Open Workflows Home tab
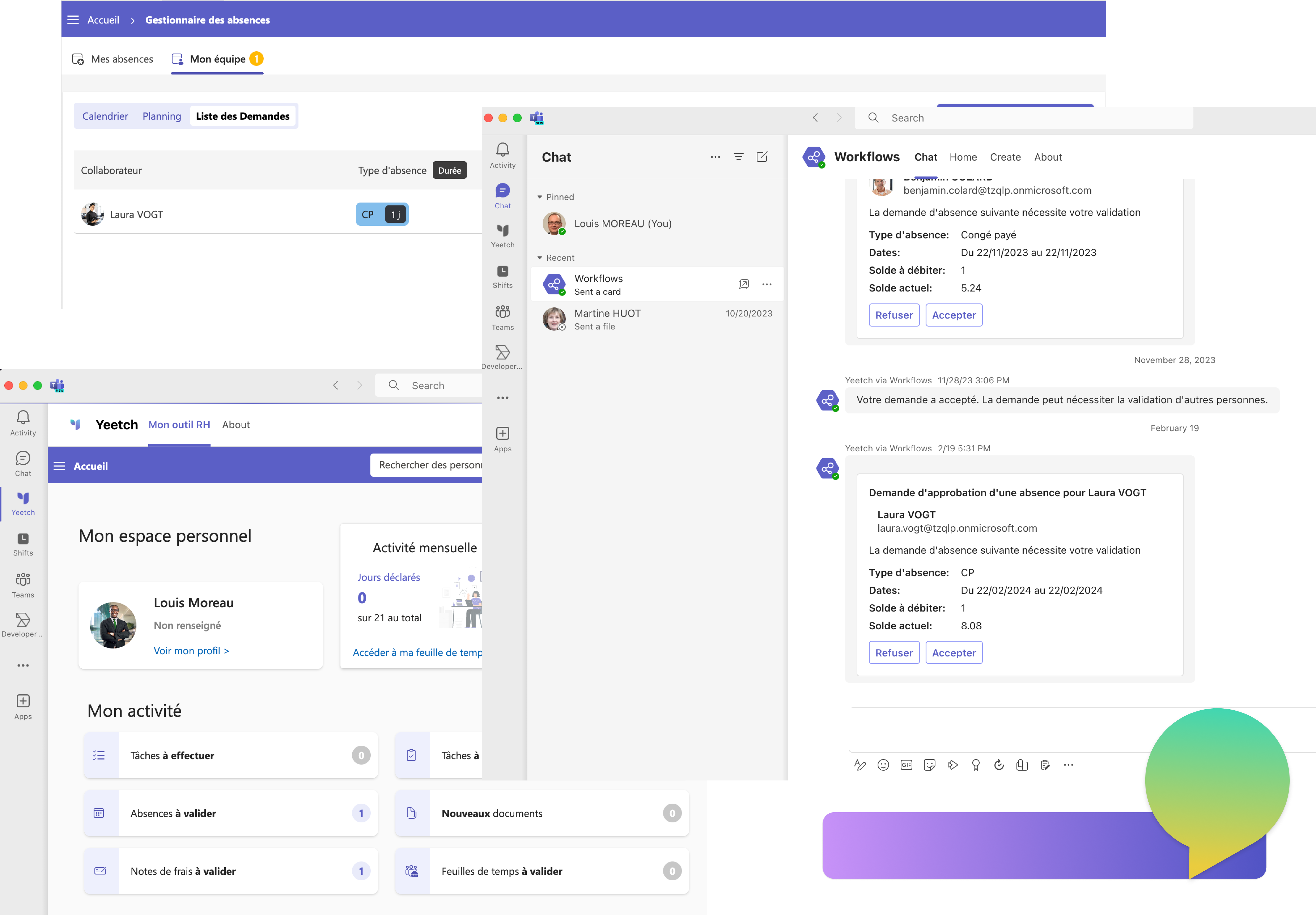This screenshot has width=1316, height=915. 963,157
